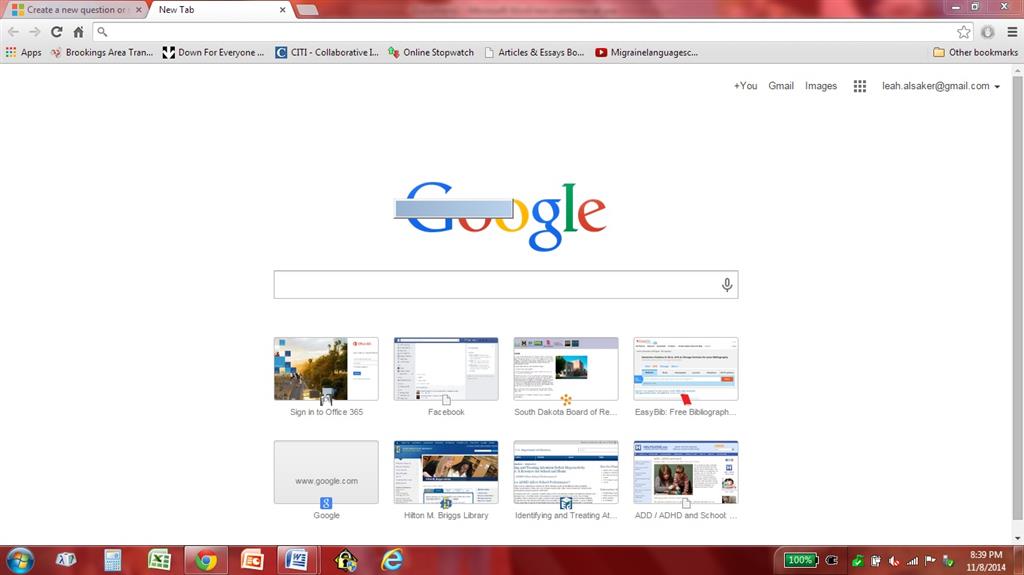The image size is (1024, 575).
Task: Open a new tab with the blank tab button
Action: [x=306, y=10]
